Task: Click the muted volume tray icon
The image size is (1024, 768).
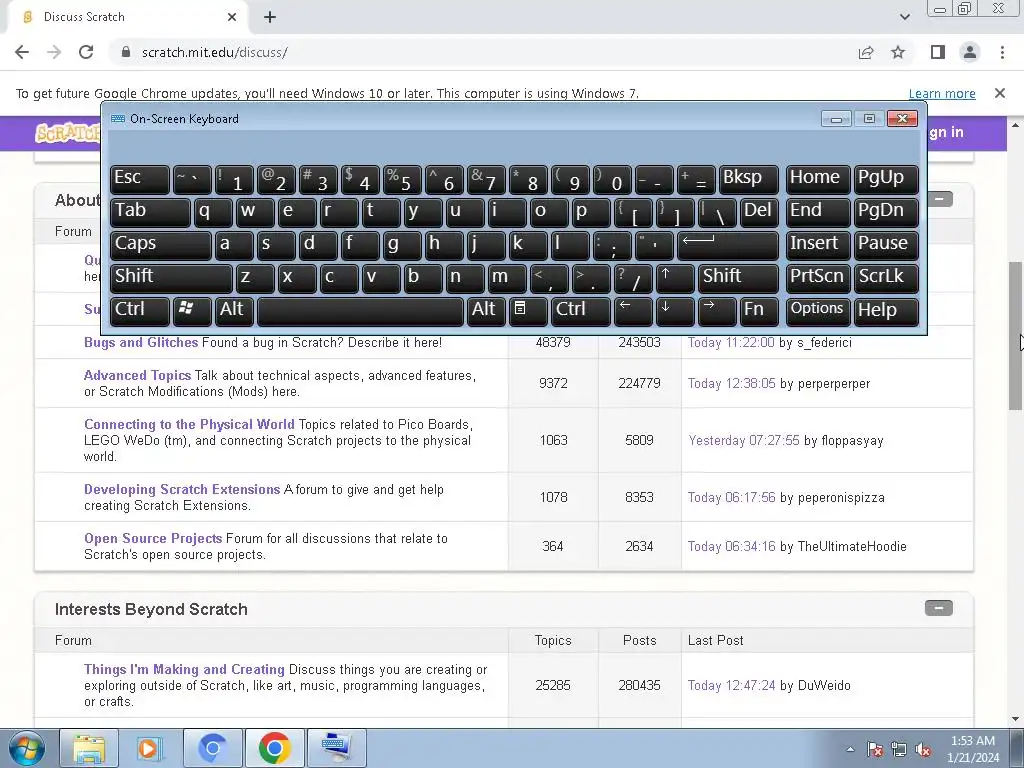Action: (x=923, y=749)
